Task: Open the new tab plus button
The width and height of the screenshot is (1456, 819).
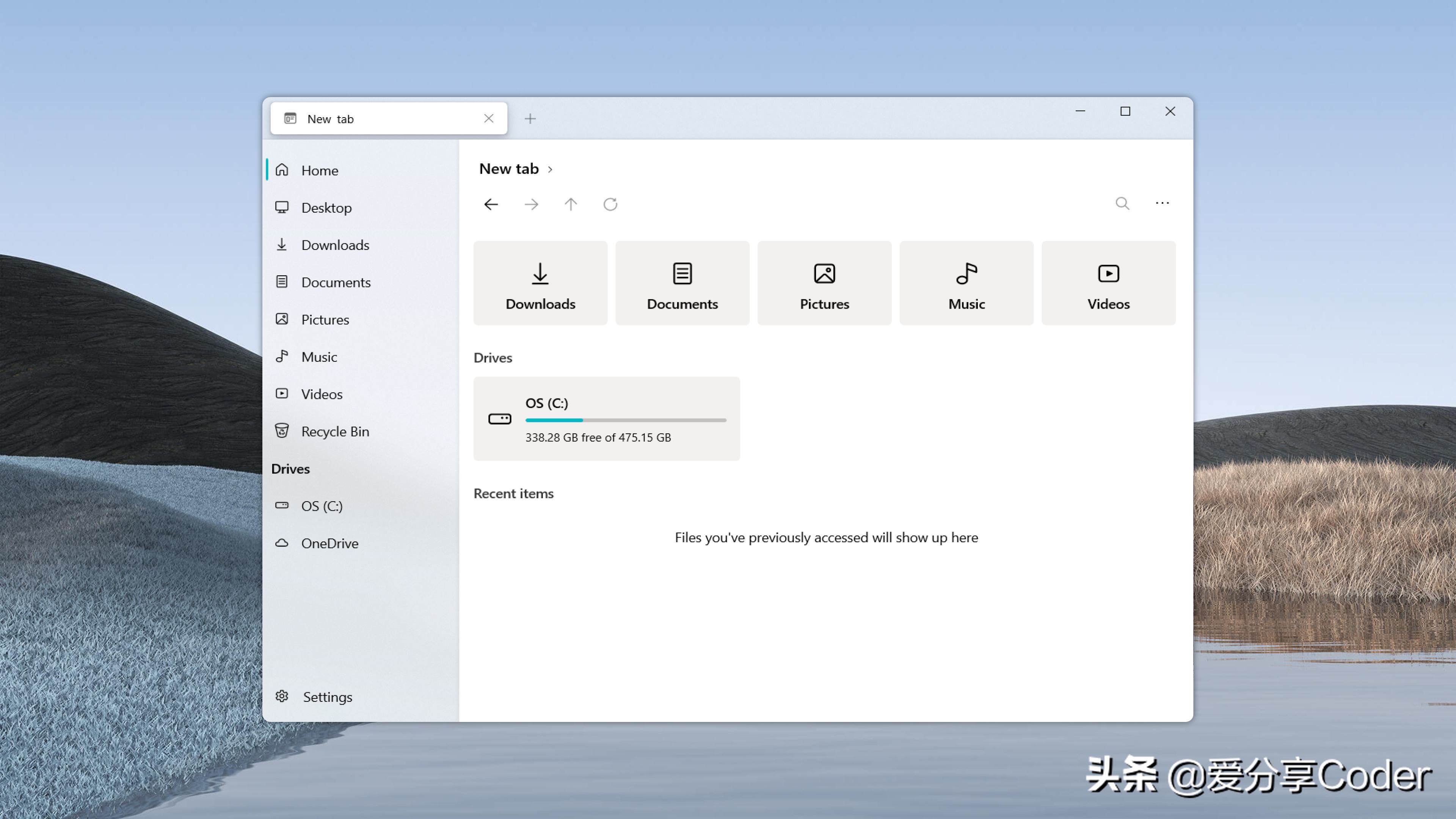Action: click(530, 118)
